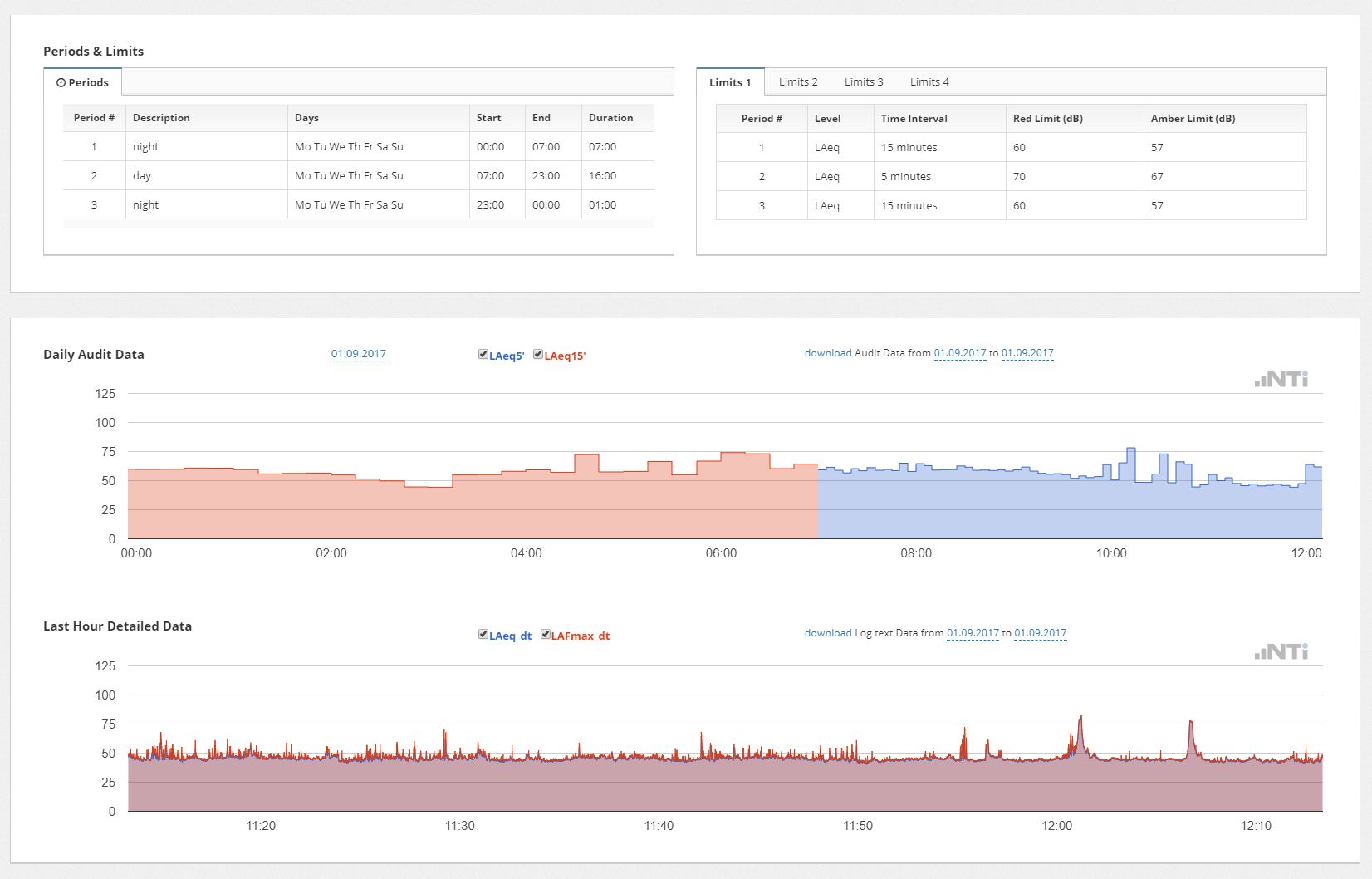This screenshot has width=1372, height=879.
Task: Click download link for Log text Data
Action: (827, 633)
